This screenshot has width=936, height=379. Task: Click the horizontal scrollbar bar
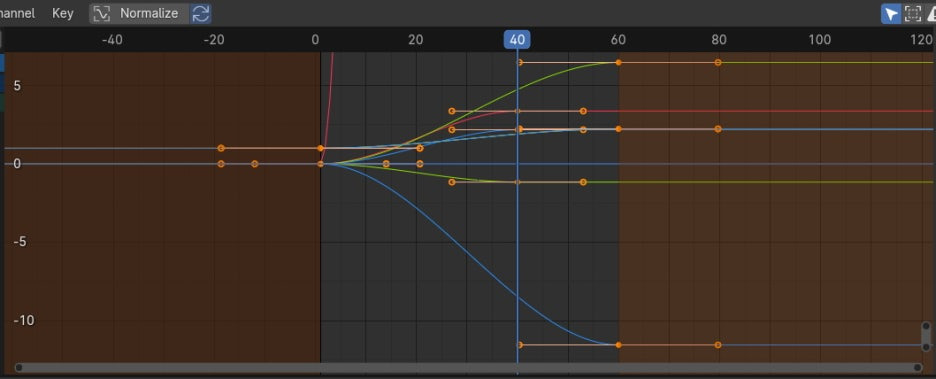[468, 368]
